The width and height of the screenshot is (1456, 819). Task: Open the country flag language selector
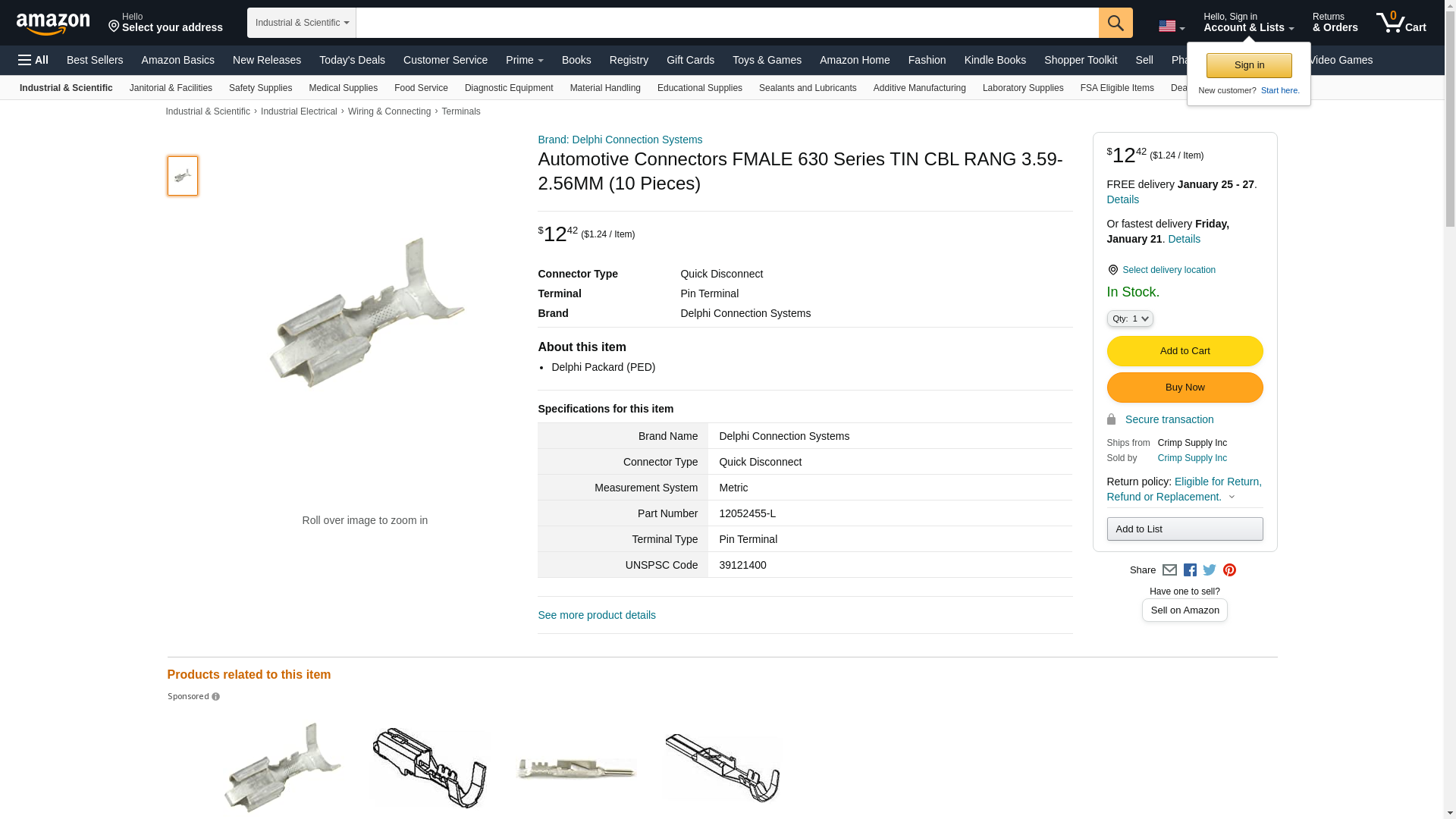pos(1171,27)
